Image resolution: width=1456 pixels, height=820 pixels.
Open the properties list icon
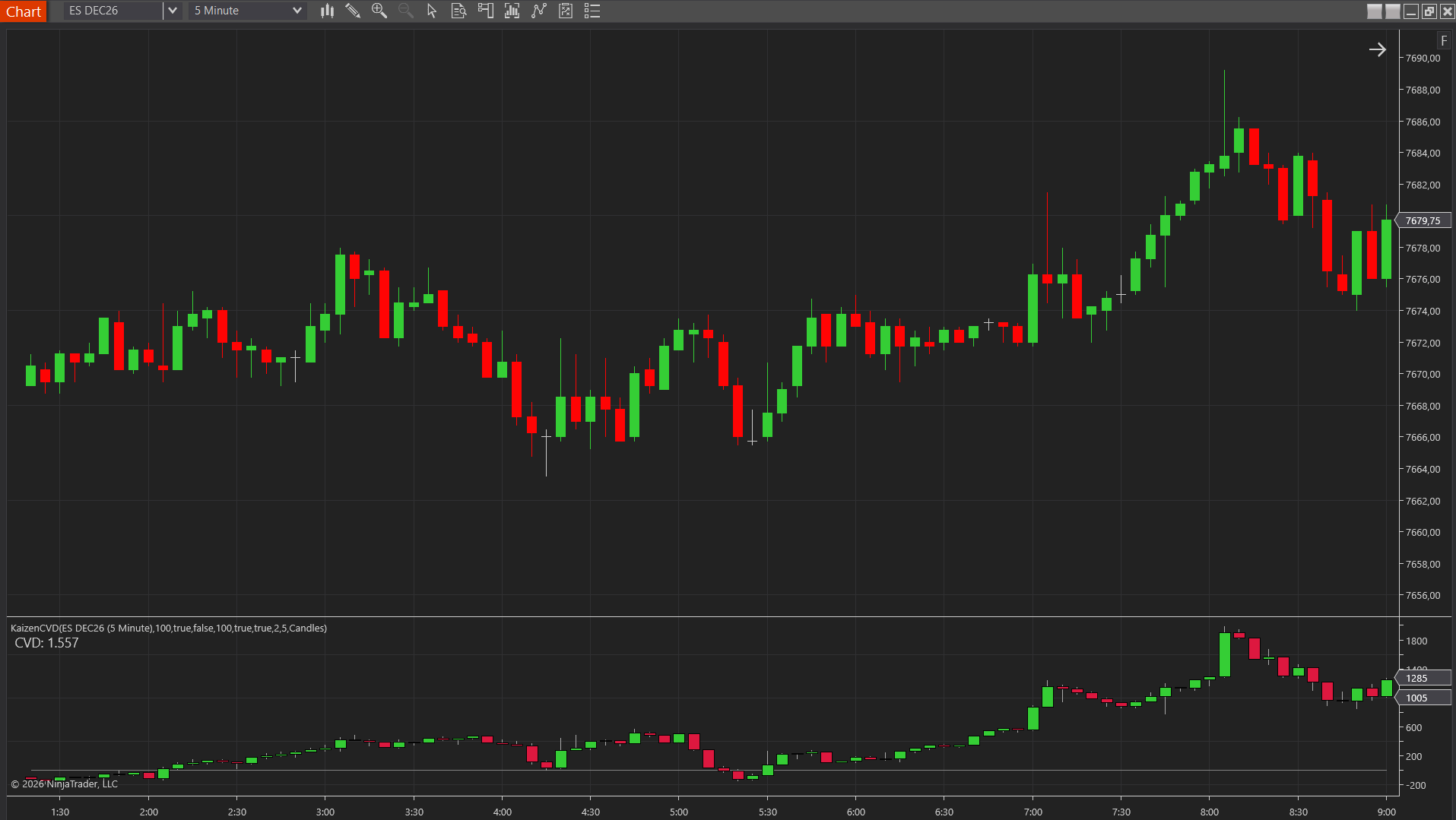coord(592,11)
